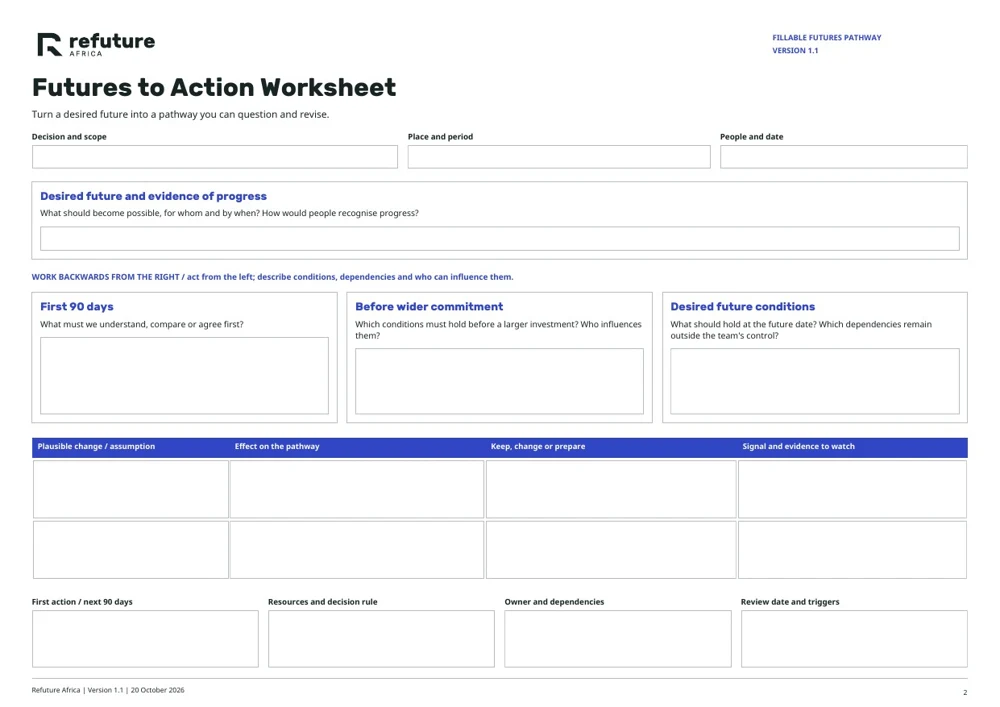Click the People and date field
This screenshot has height=707, width=1000.
(844, 157)
